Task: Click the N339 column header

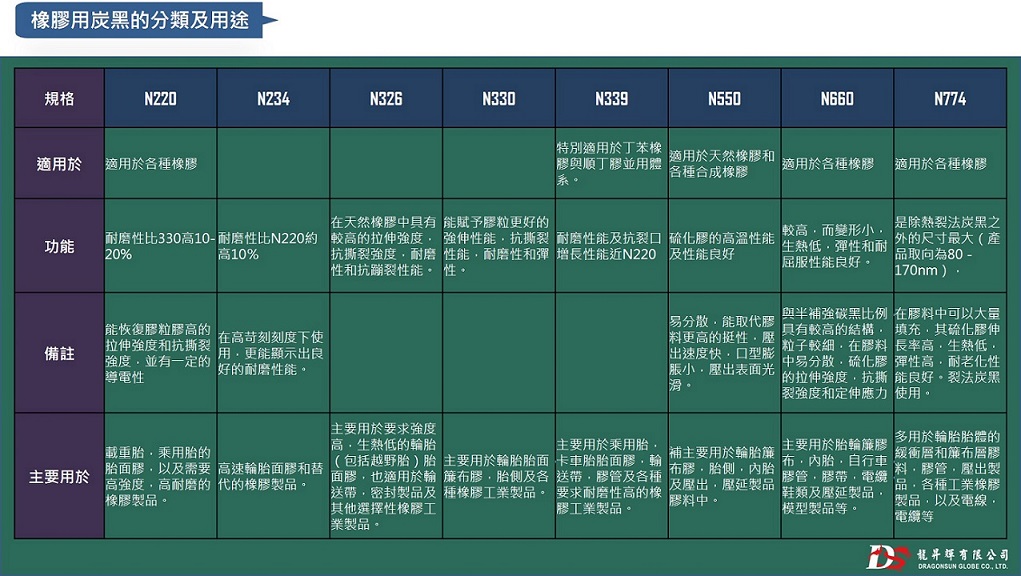Action: click(611, 98)
